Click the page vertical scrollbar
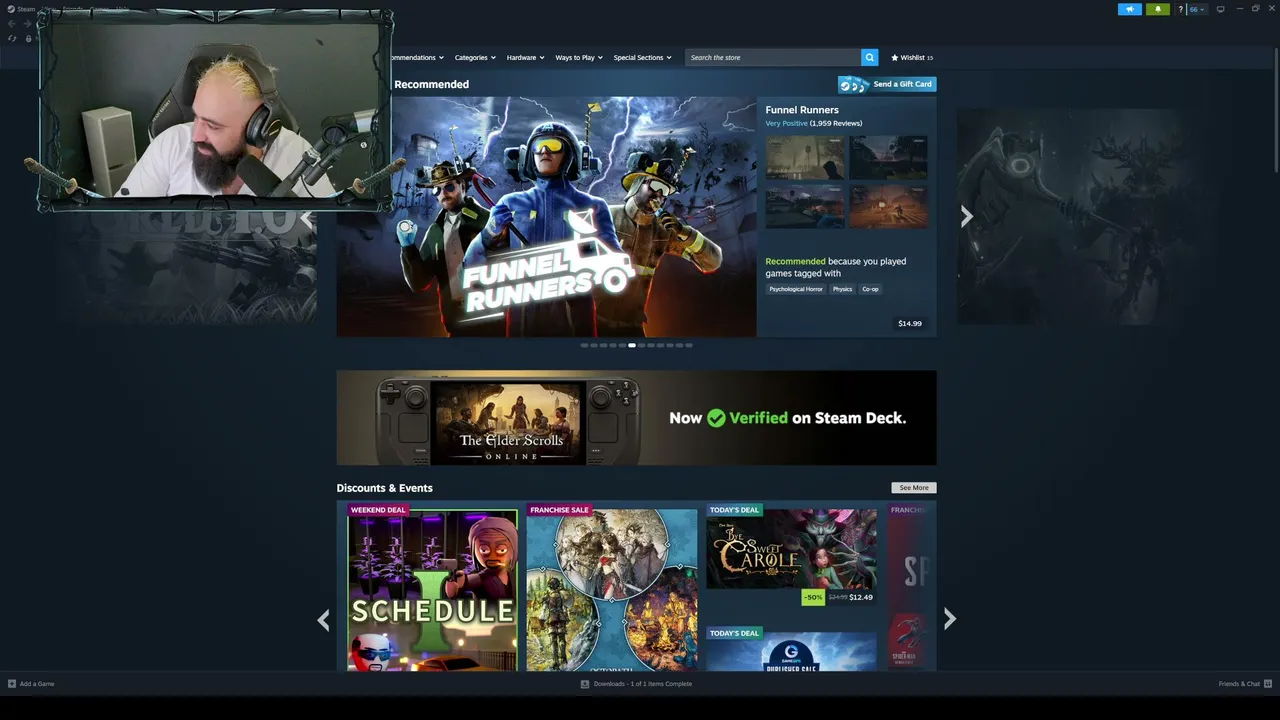The width and height of the screenshot is (1280, 720). tap(1276, 110)
